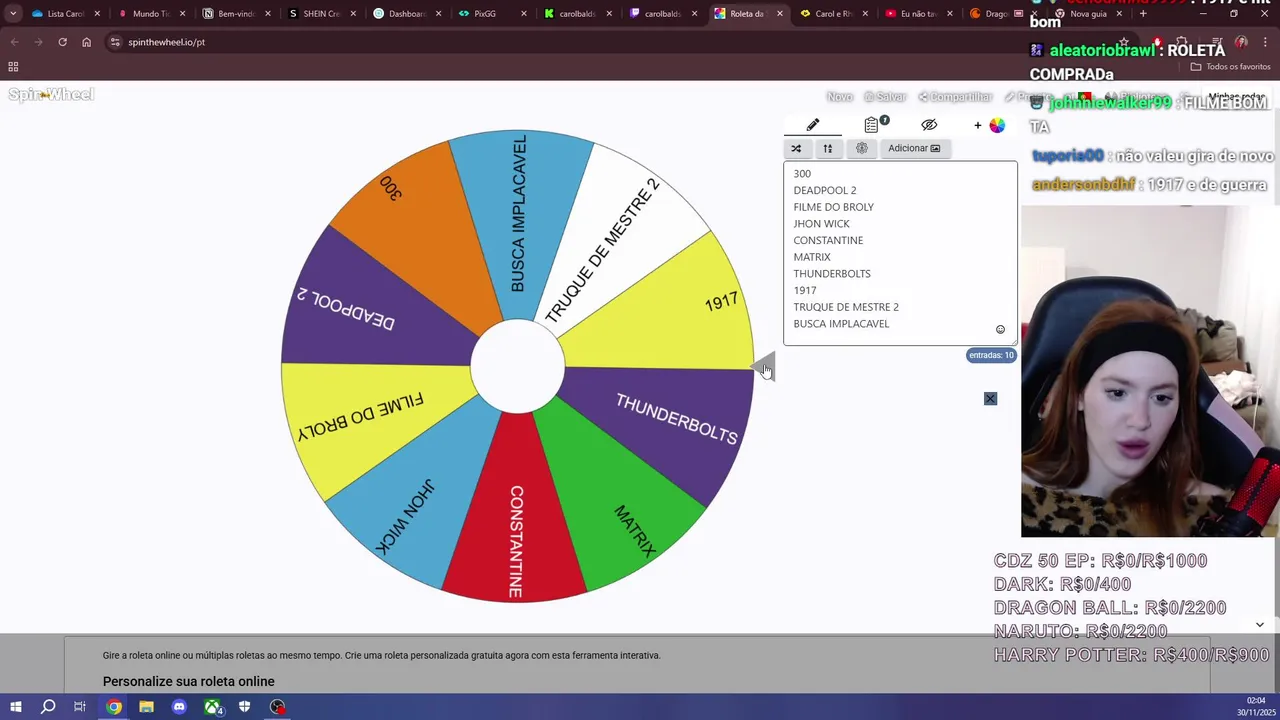Click the Novo menu item
Screen dimensions: 1280x720
pos(840,97)
